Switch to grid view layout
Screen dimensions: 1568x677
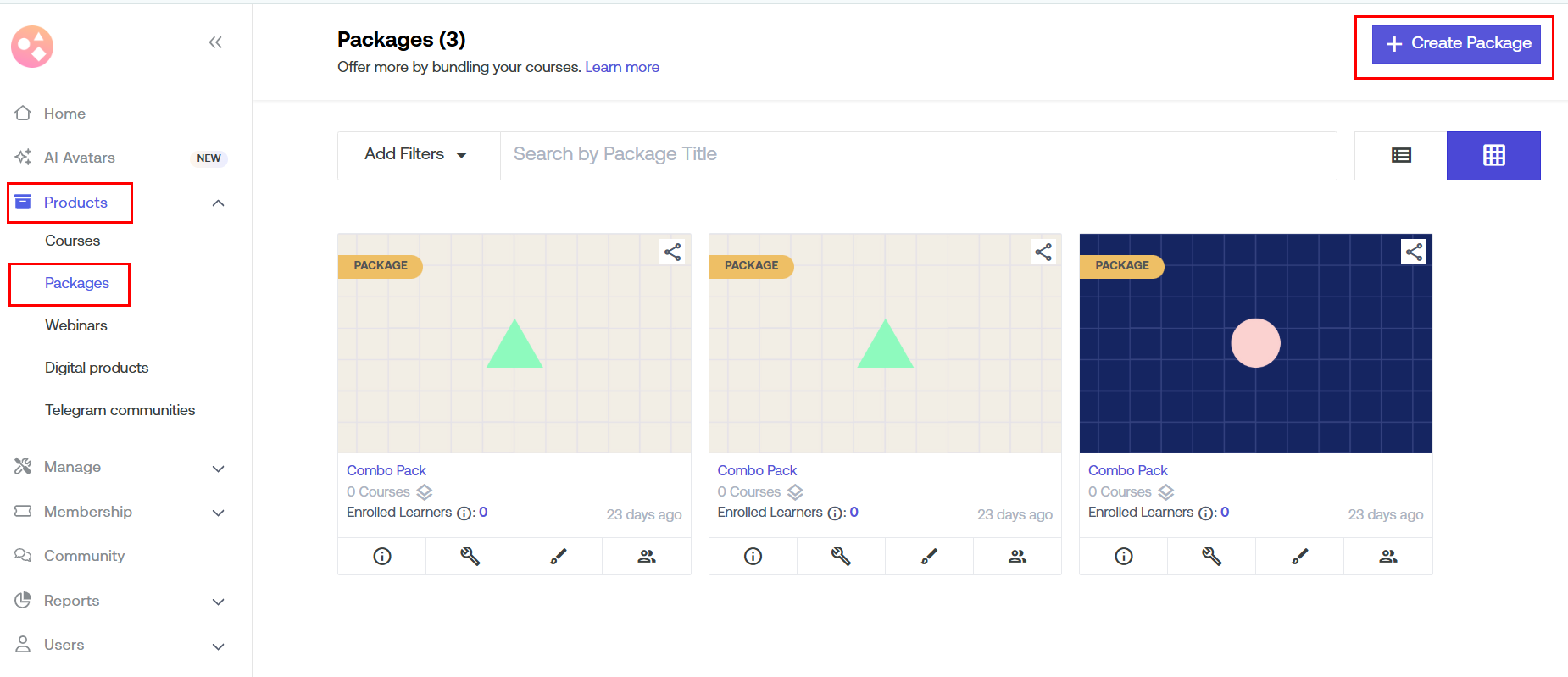coord(1493,155)
